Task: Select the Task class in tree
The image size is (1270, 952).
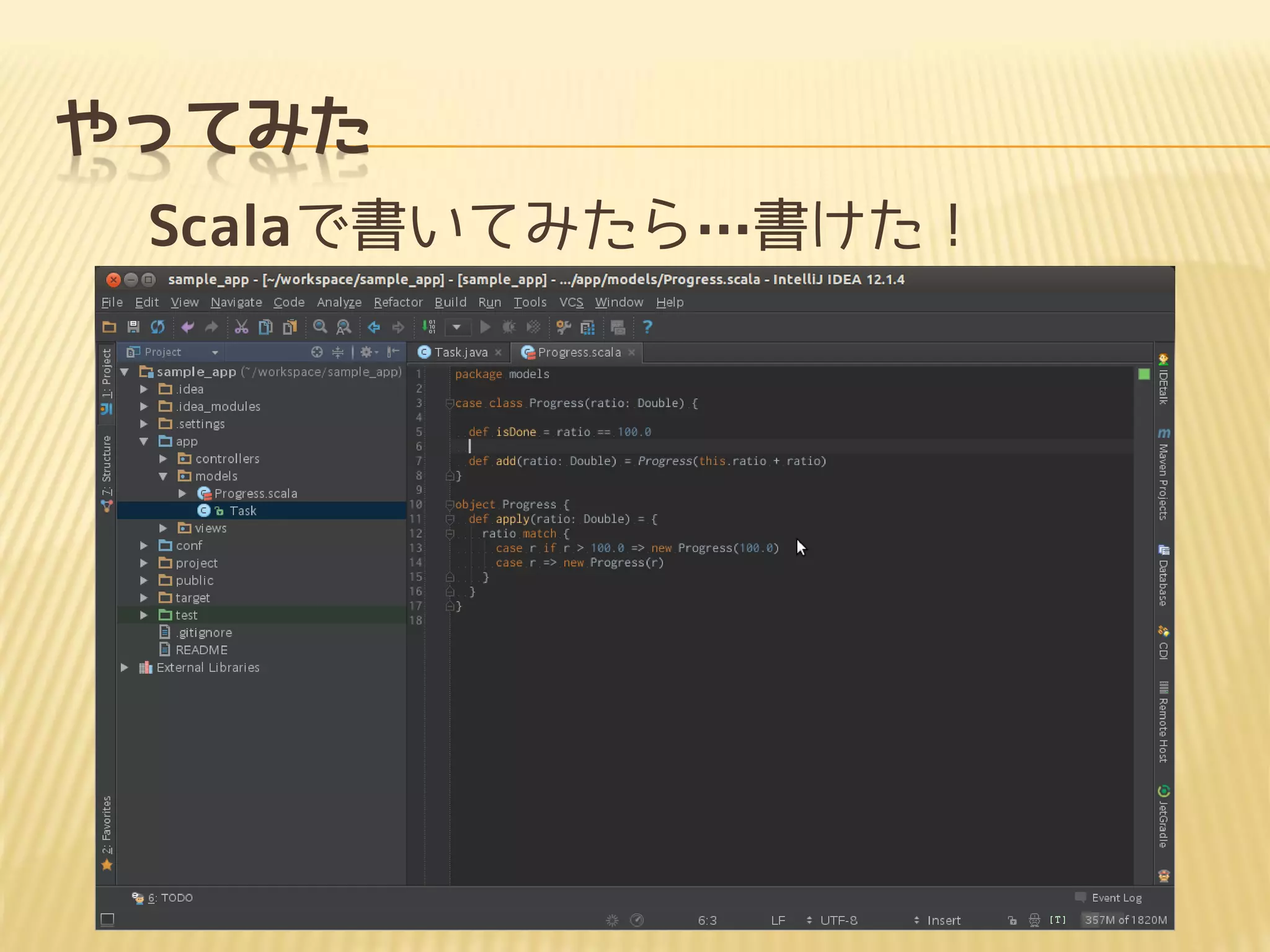Action: 242,511
